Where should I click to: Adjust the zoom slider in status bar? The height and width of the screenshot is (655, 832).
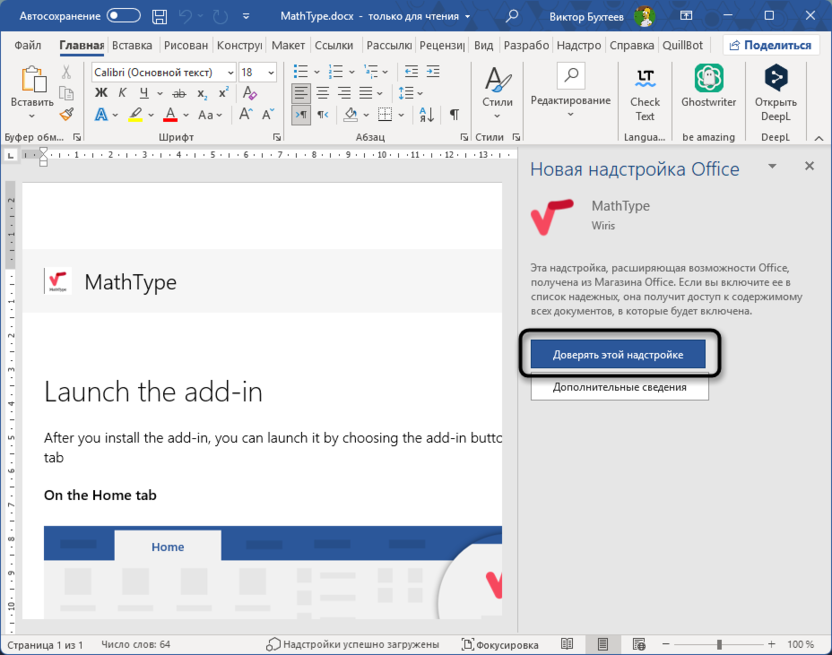(719, 645)
